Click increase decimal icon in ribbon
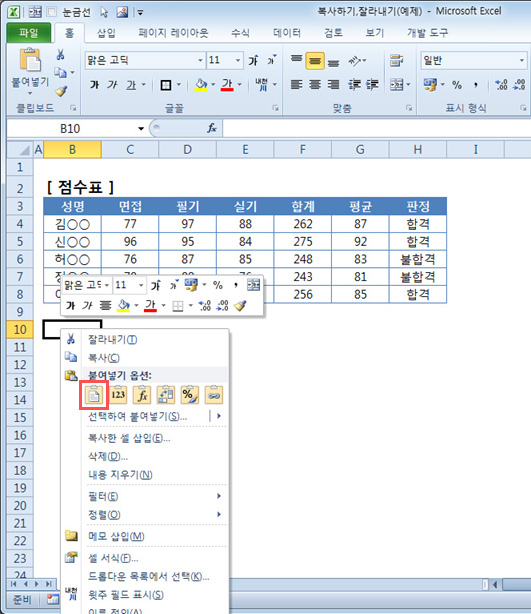 pos(501,85)
